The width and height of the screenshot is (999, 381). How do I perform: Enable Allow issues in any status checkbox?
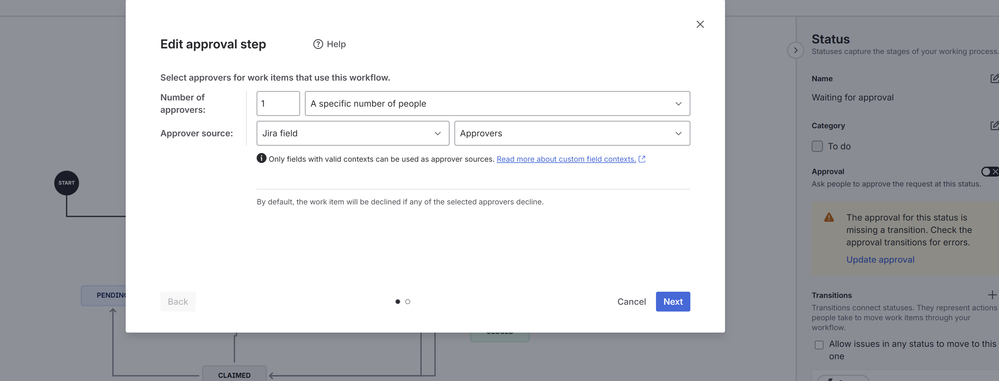(819, 345)
